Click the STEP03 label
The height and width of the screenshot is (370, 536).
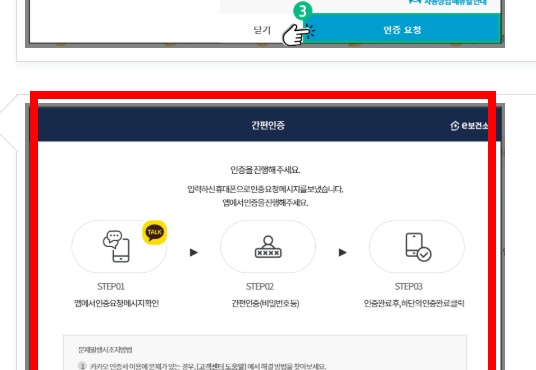click(408, 287)
